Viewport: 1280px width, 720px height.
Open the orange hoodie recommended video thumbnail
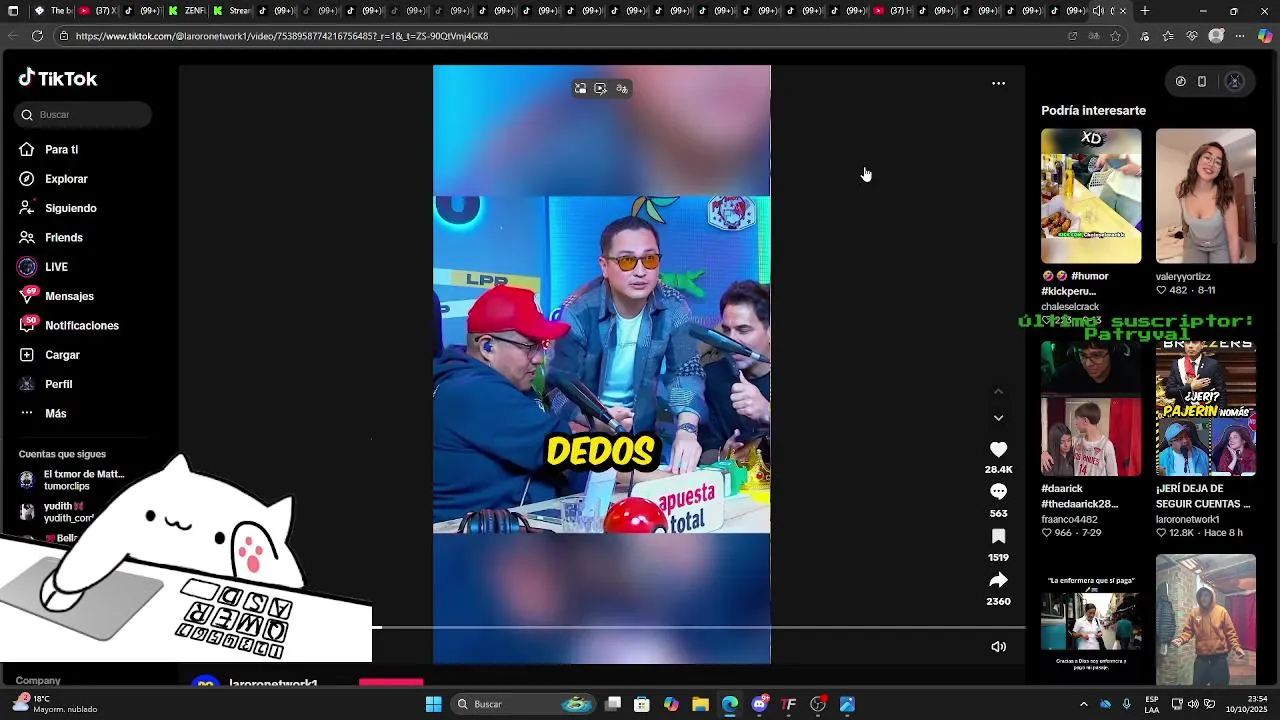click(1206, 620)
